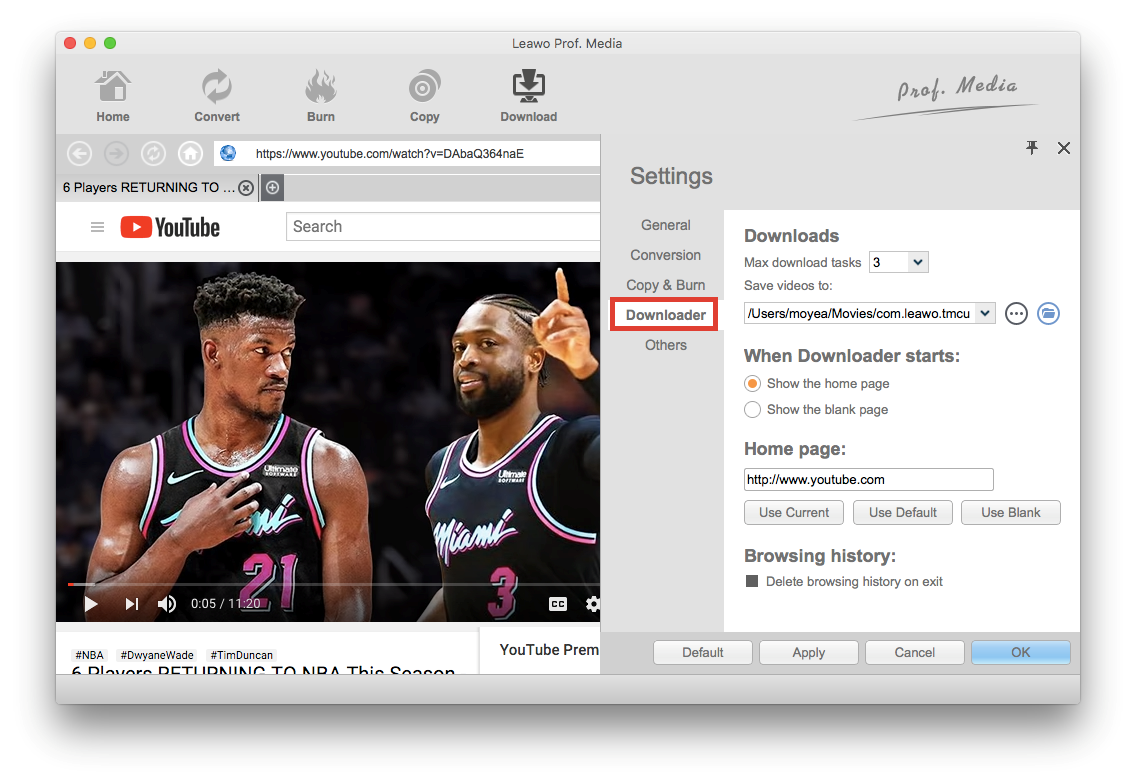Go to the Home module icon
The image size is (1136, 784).
(113, 88)
